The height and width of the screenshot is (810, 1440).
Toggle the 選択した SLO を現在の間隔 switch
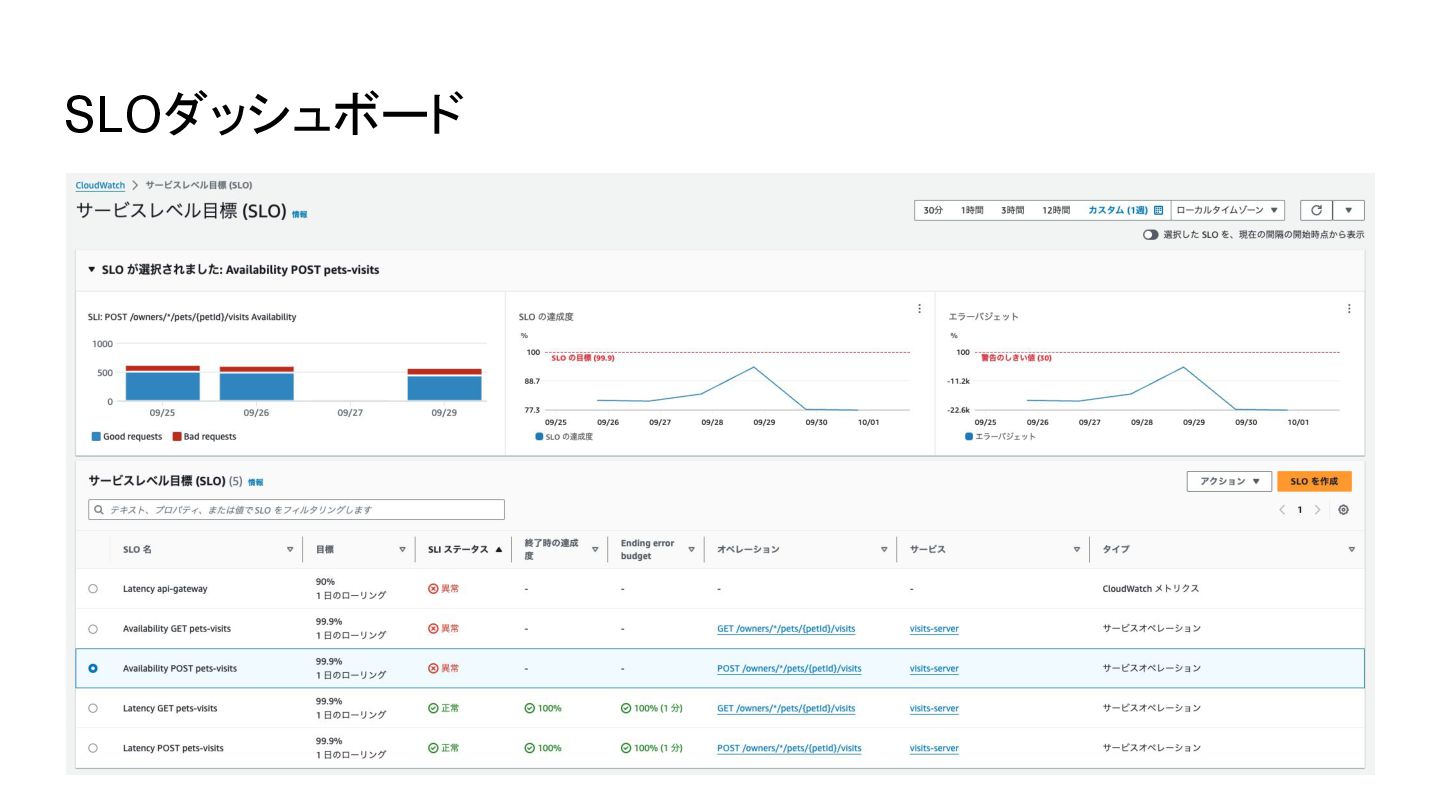pos(1150,235)
